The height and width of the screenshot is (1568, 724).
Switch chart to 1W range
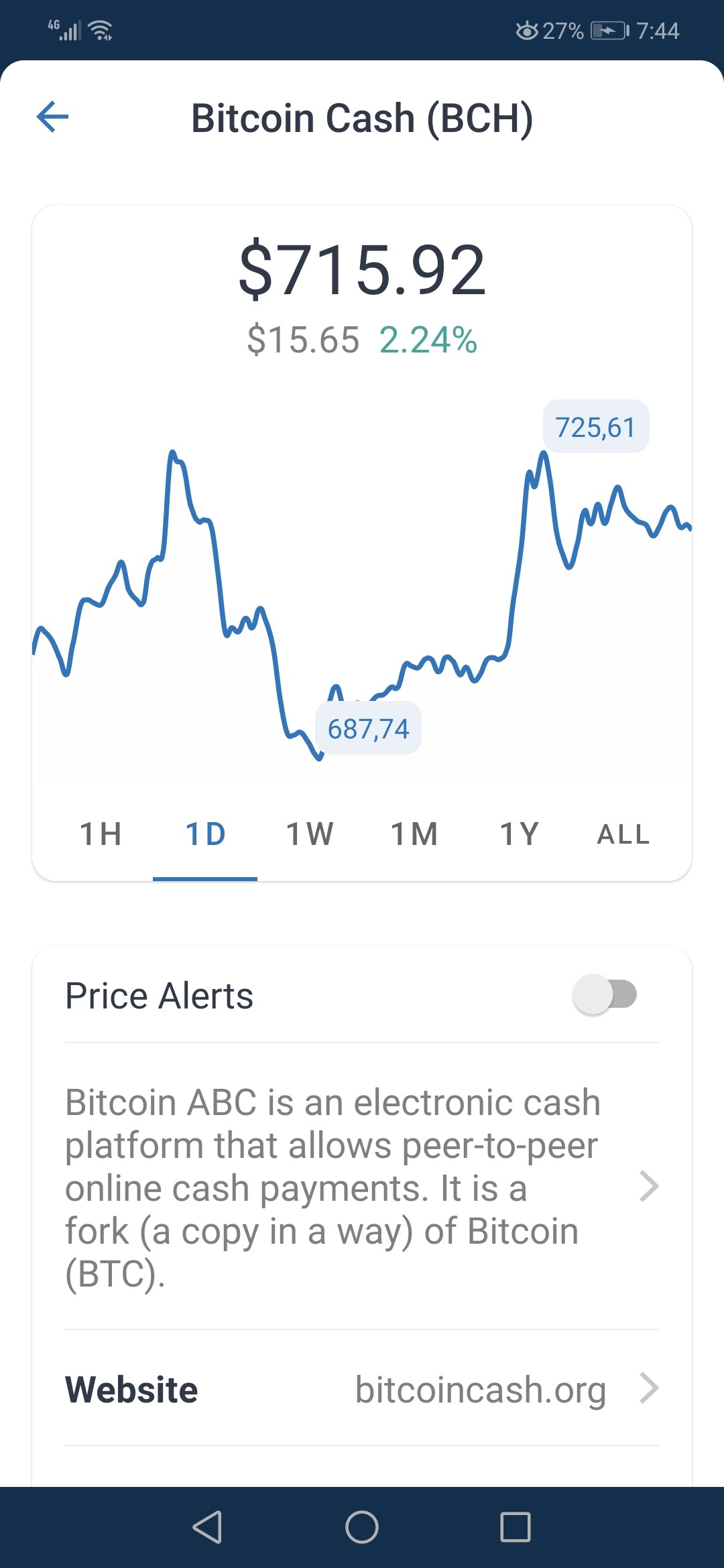pyautogui.click(x=310, y=834)
